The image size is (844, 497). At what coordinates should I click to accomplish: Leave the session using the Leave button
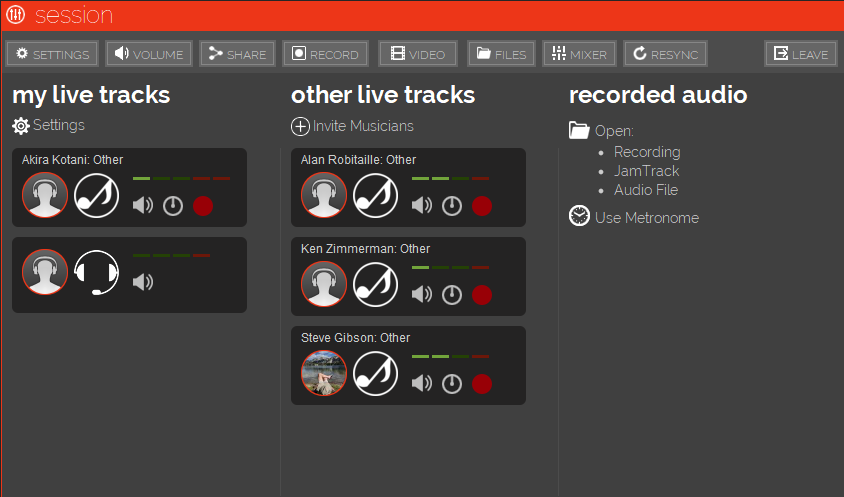pos(800,54)
